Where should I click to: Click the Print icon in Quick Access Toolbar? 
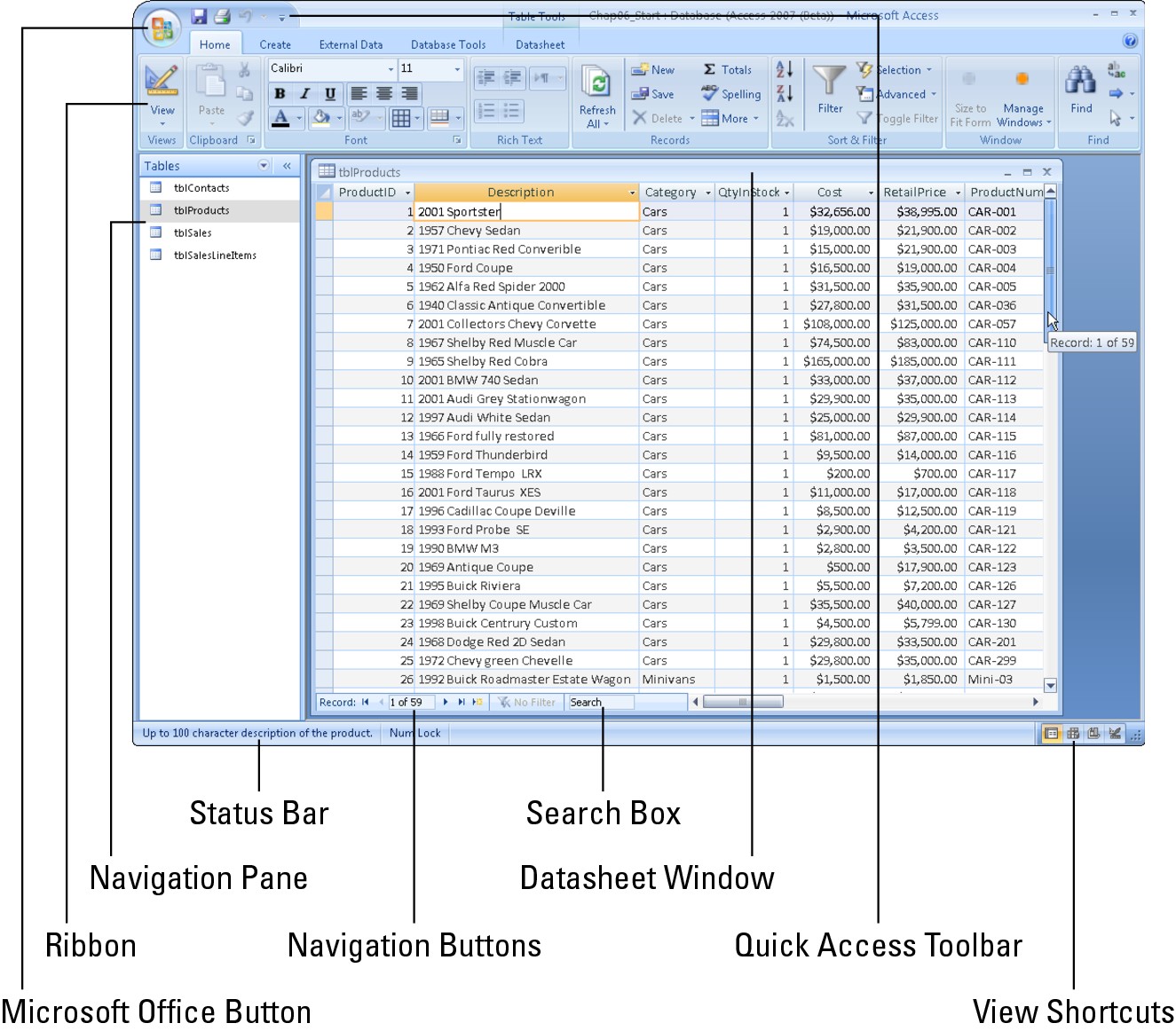tap(222, 16)
